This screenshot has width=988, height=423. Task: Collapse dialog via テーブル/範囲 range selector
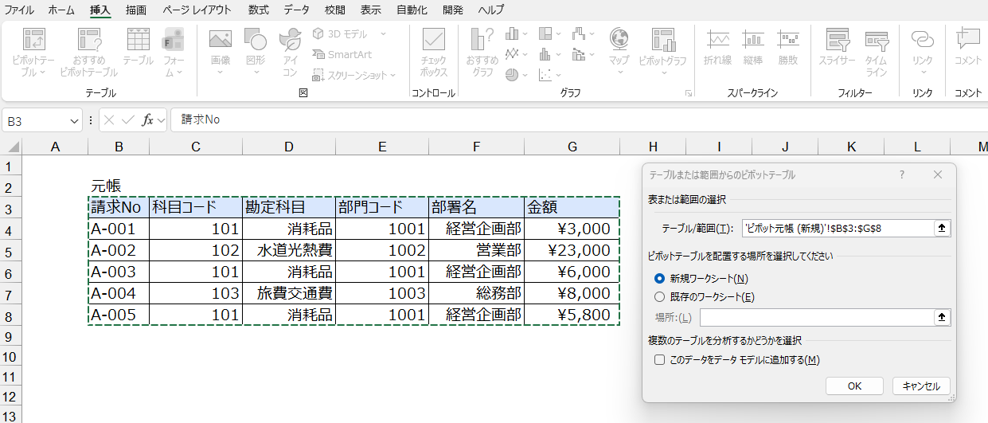[x=942, y=228]
